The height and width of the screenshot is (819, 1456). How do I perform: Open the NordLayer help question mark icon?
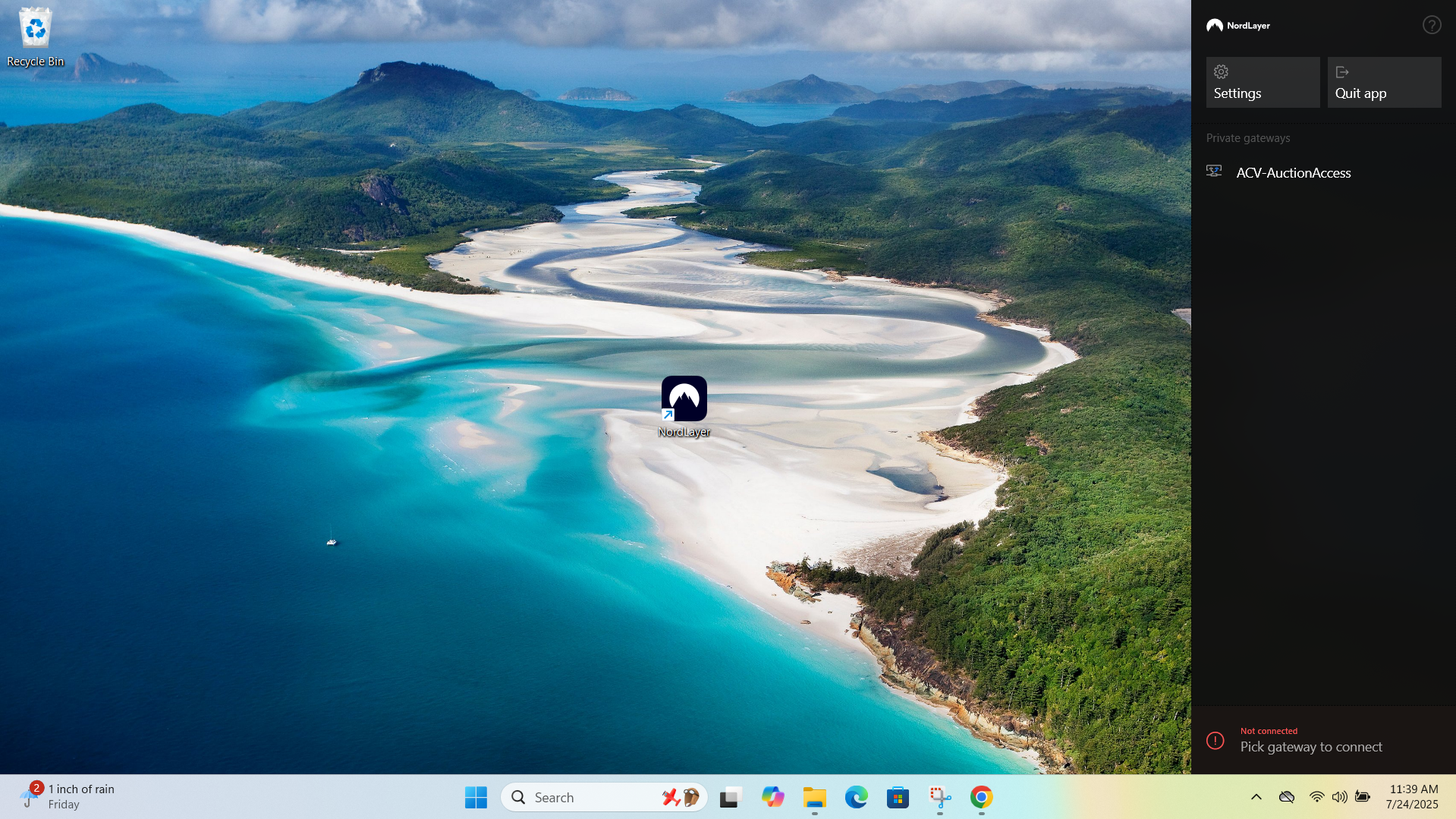coord(1431,25)
